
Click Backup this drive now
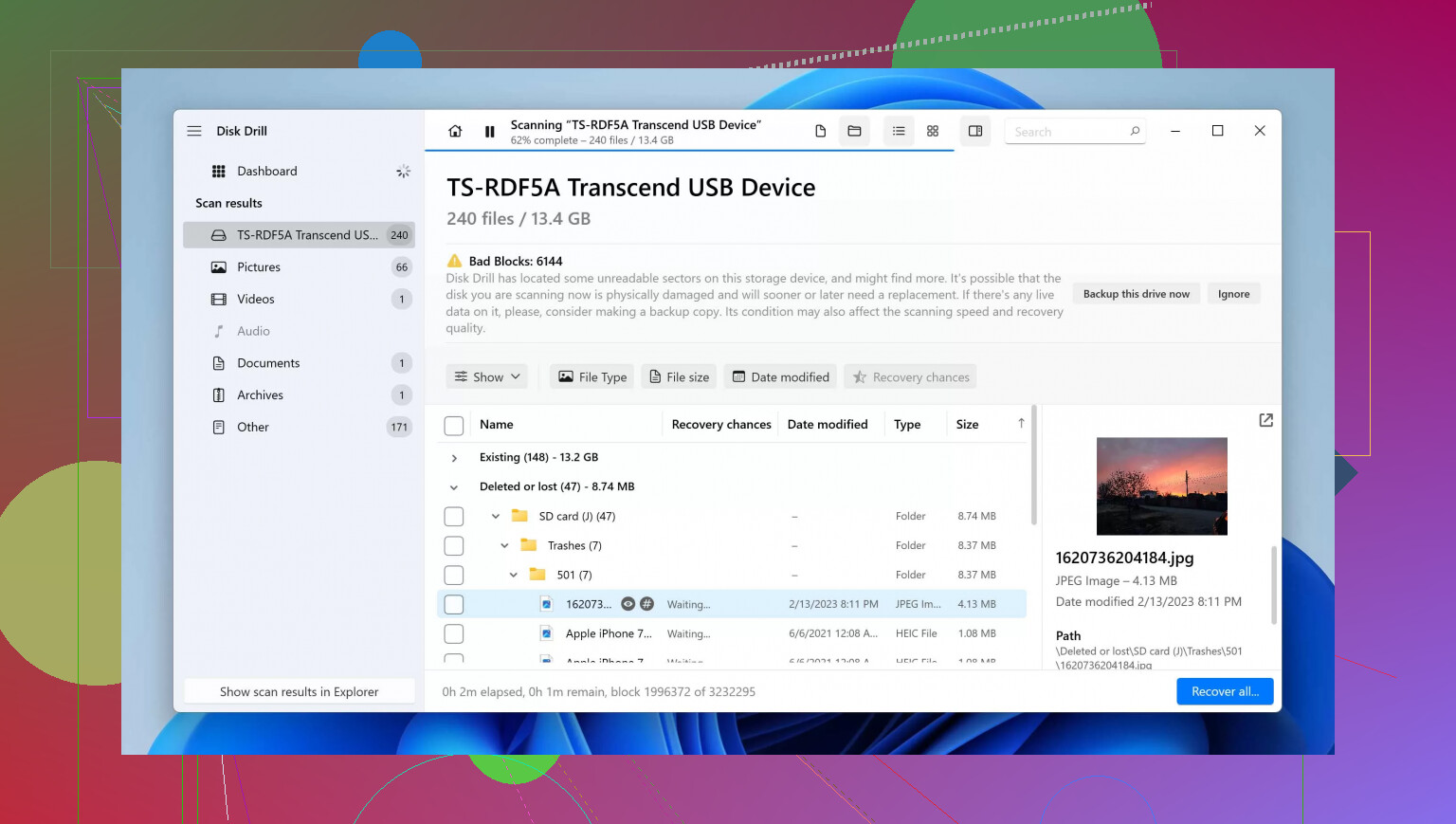click(x=1136, y=294)
